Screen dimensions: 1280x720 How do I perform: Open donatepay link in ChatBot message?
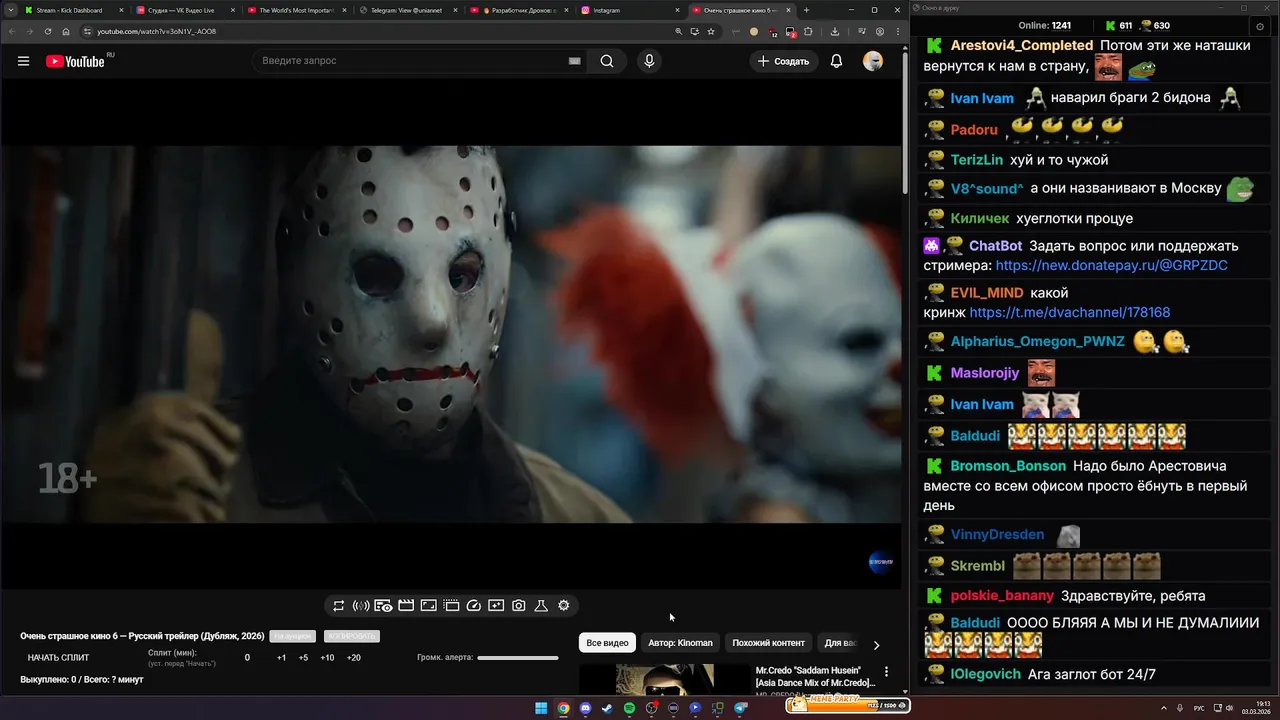point(1111,266)
